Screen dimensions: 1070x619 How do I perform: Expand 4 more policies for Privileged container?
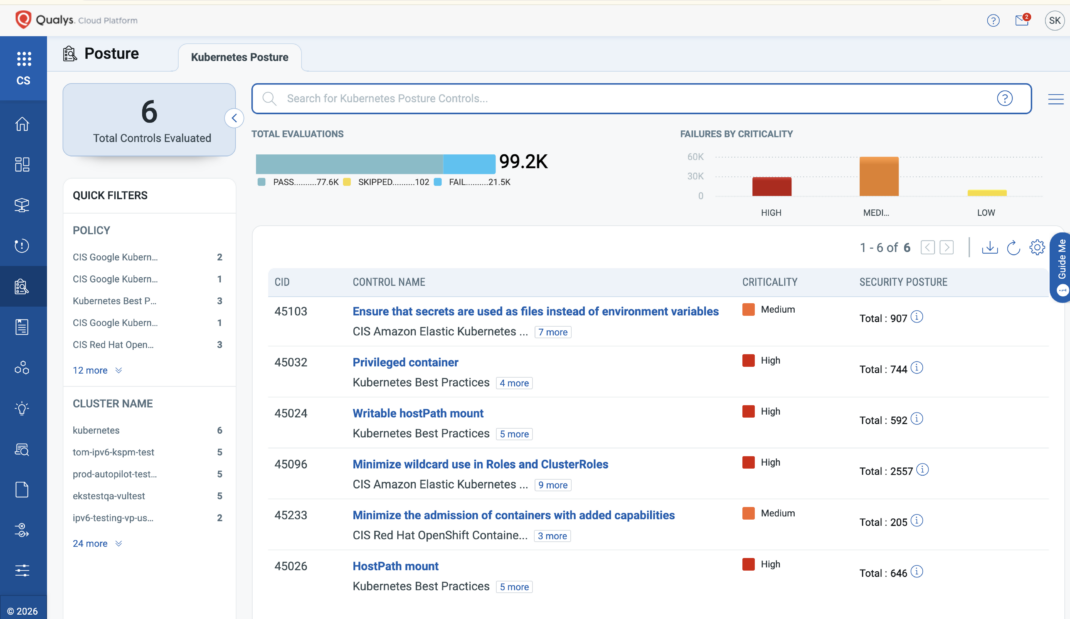coord(514,383)
